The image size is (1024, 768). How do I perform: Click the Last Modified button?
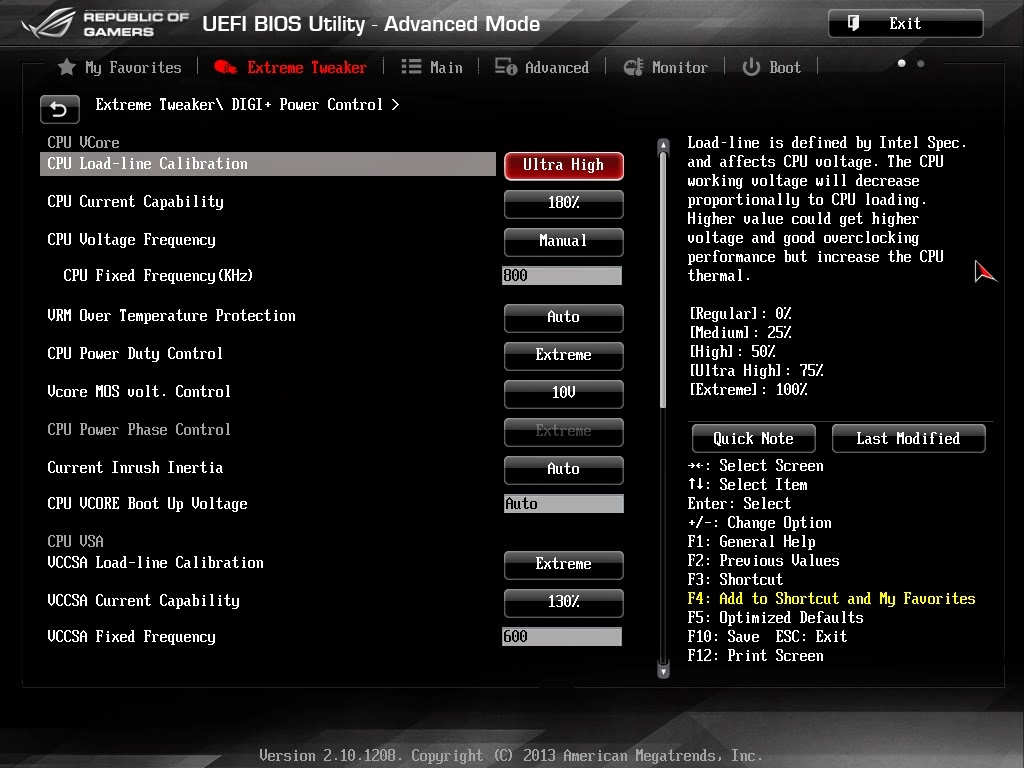(x=908, y=438)
